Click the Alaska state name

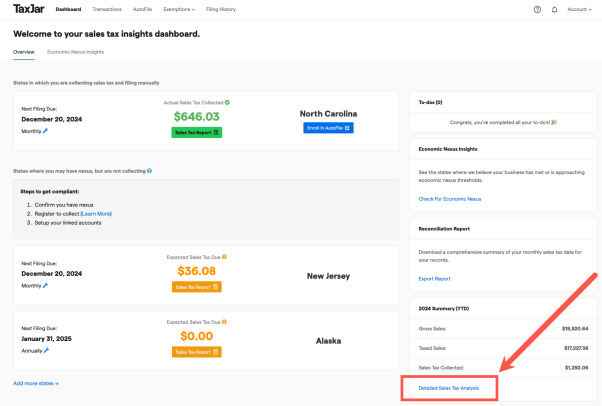tap(328, 341)
